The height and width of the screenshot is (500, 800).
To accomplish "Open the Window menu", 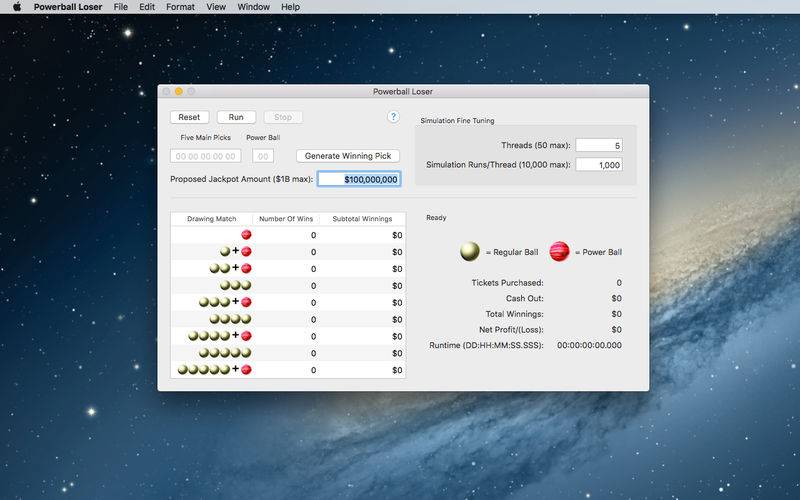I will (x=253, y=7).
